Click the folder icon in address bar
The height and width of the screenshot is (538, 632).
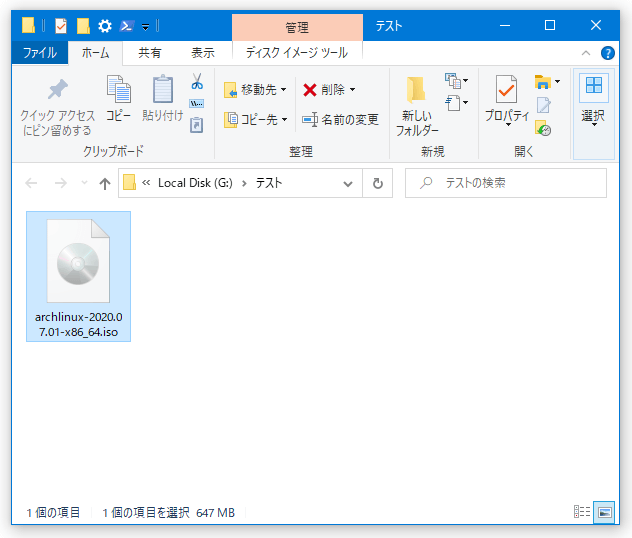129,183
